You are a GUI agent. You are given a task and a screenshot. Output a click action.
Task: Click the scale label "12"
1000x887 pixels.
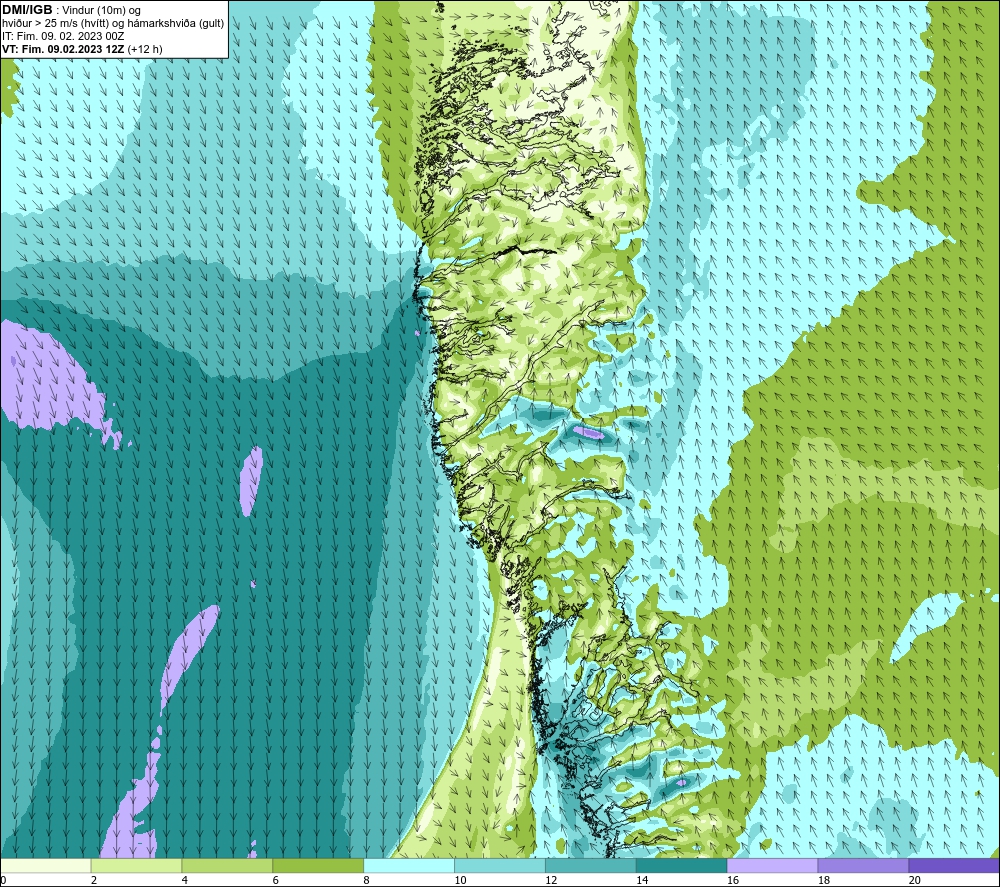pos(551,881)
